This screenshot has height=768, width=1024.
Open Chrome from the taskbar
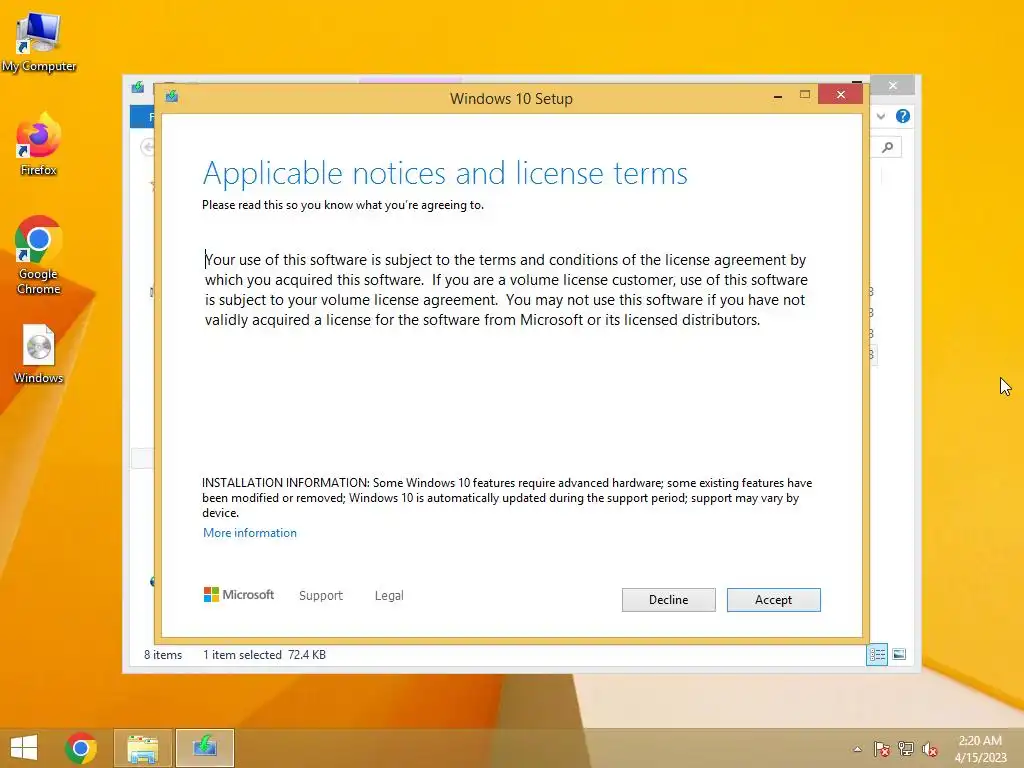[81, 748]
